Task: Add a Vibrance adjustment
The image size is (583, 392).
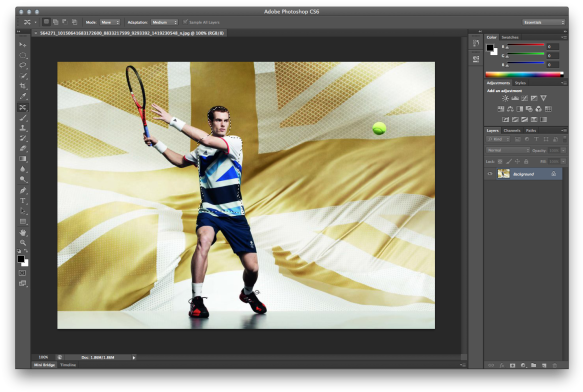Action: click(x=544, y=98)
